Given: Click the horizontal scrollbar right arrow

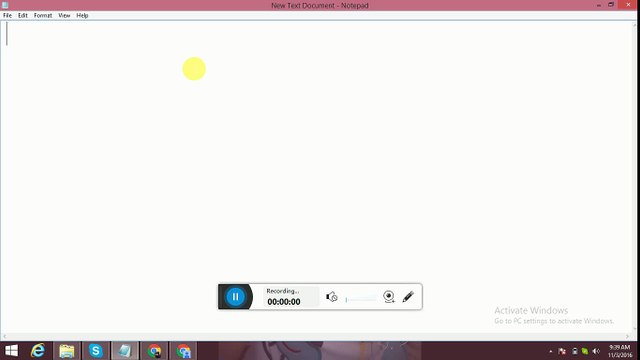Looking at the screenshot, I should click(627, 337).
